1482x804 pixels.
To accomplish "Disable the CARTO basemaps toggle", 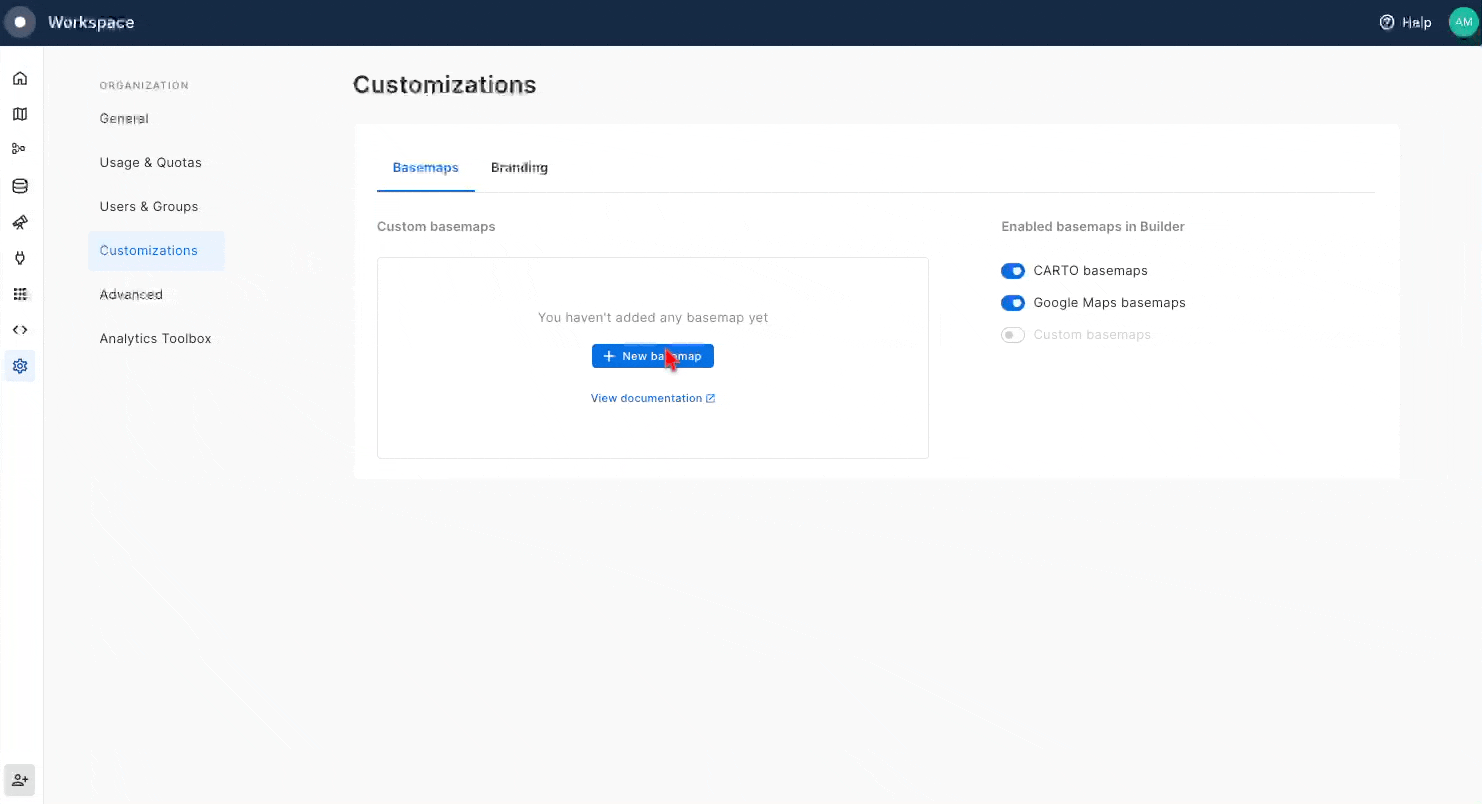I will click(1013, 271).
